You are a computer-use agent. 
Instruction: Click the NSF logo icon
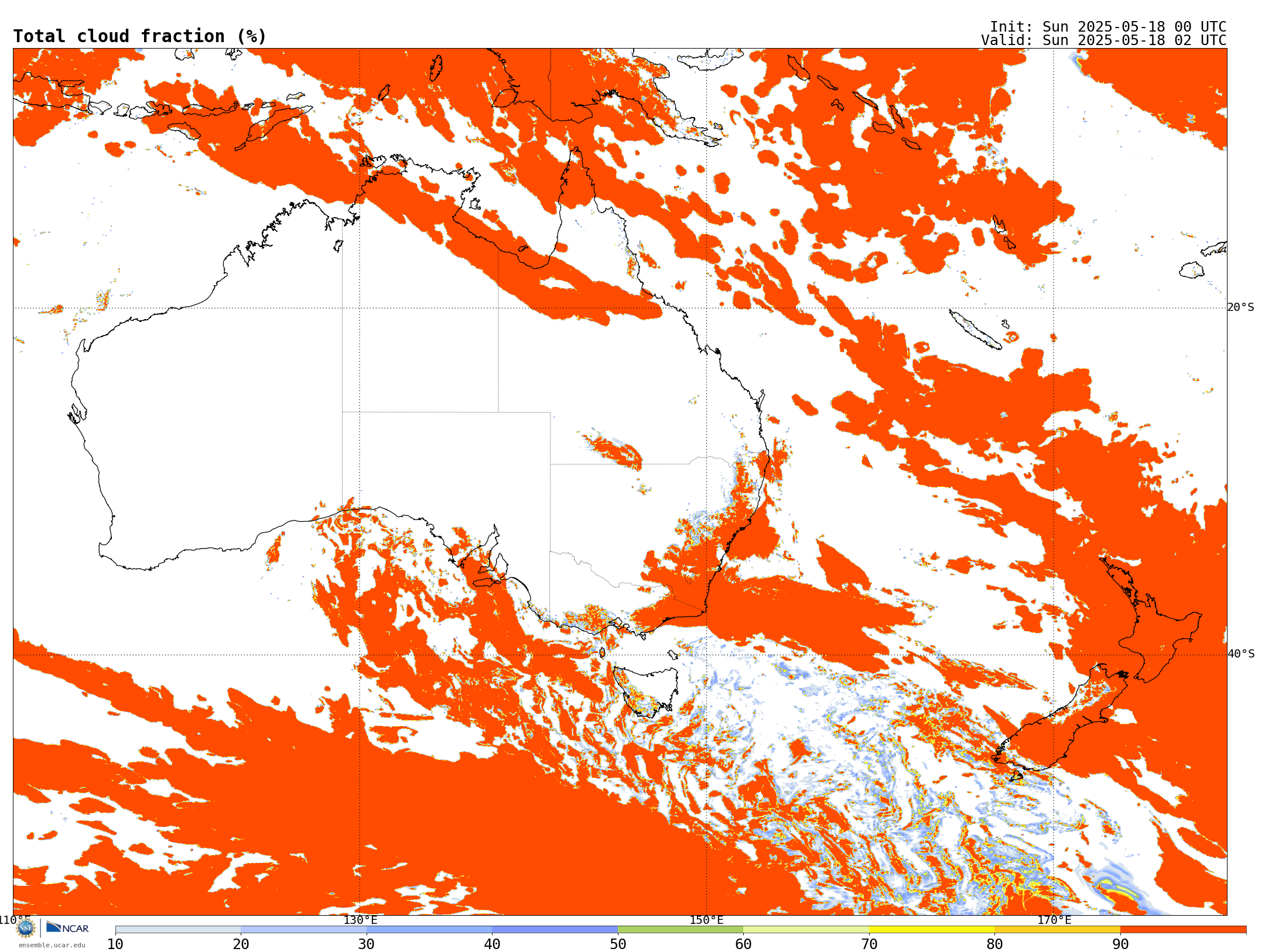tap(26, 928)
